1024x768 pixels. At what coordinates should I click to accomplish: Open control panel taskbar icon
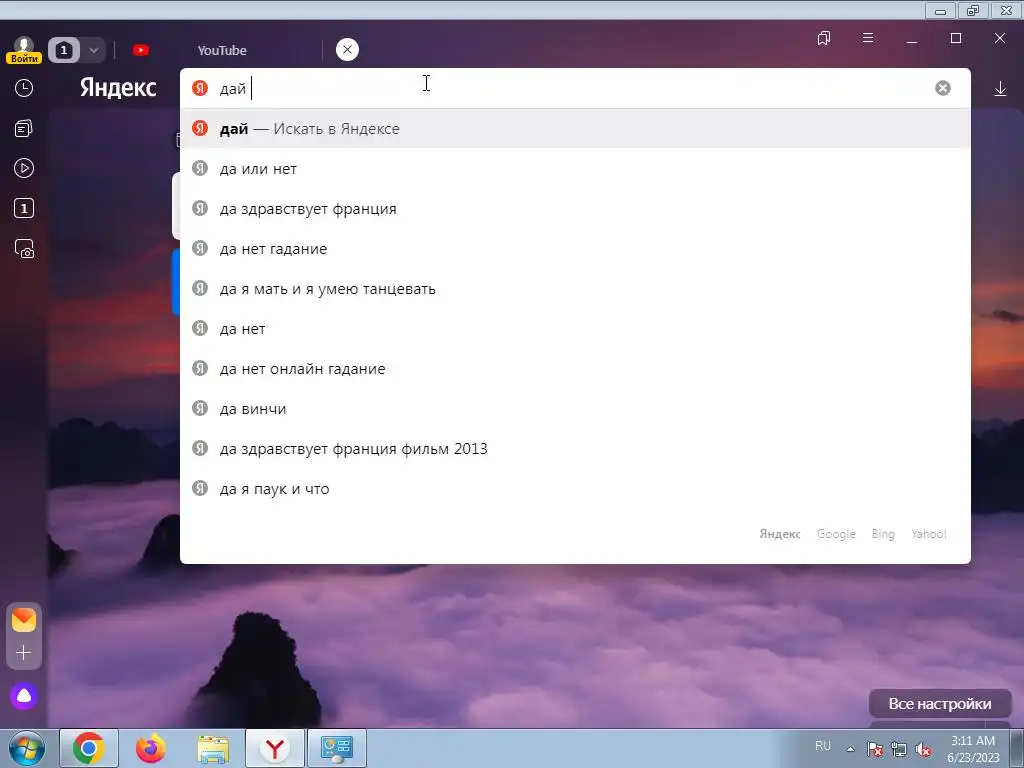pyautogui.click(x=337, y=748)
